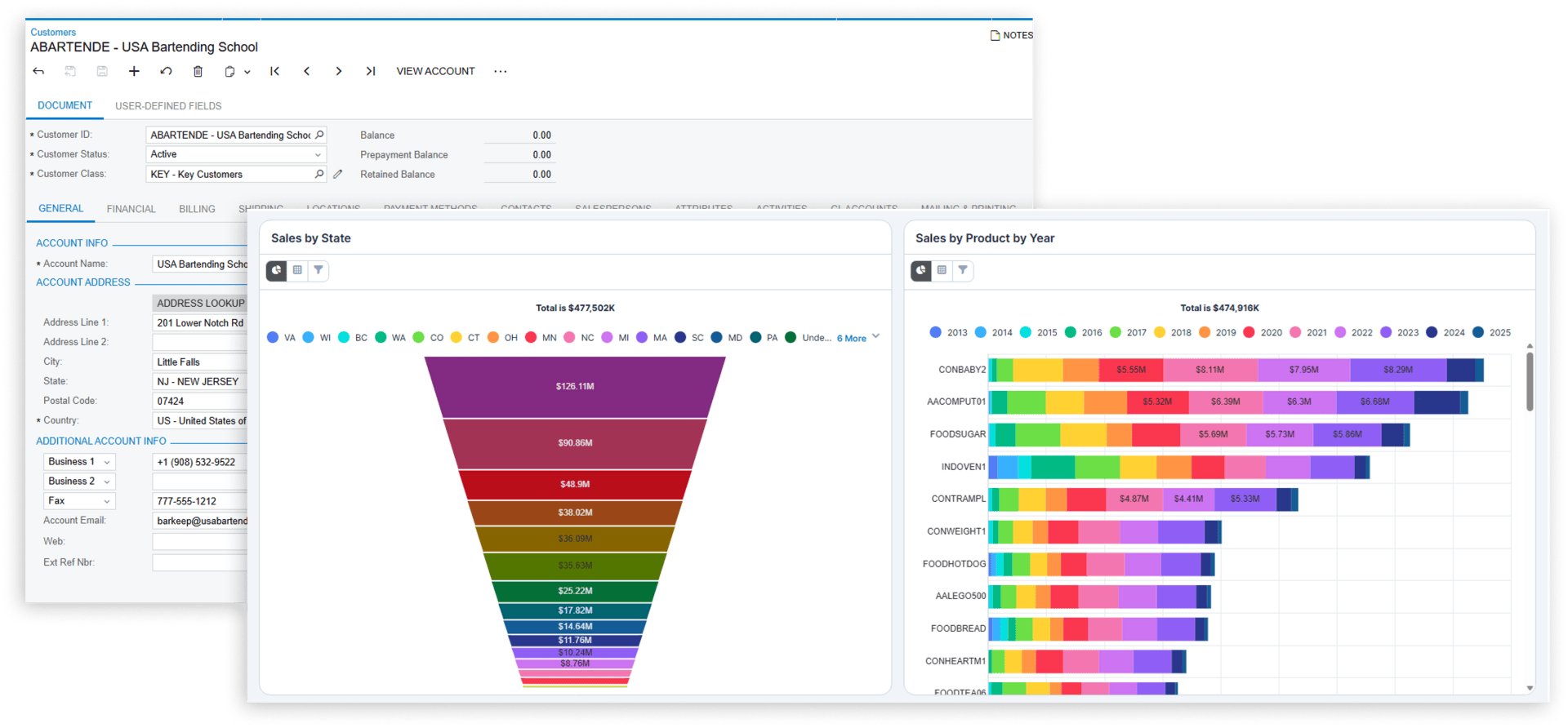The image size is (1568, 728).
Task: Go to first record icon
Action: tap(275, 72)
